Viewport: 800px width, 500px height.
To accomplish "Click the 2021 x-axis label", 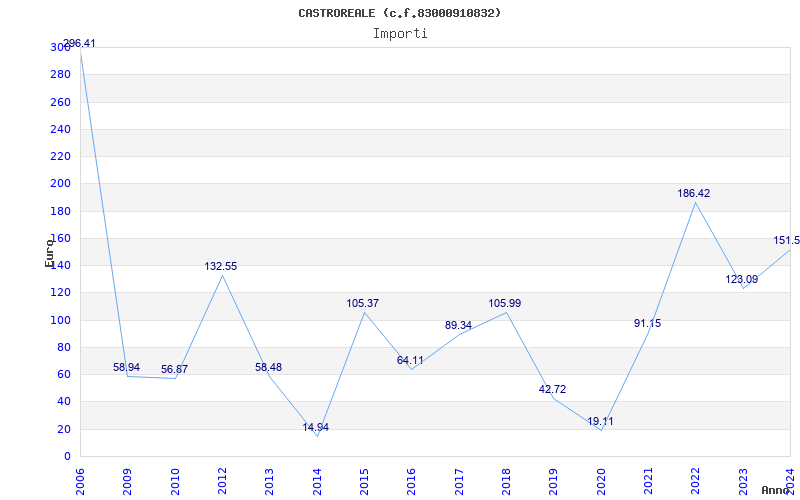I will tap(648, 482).
